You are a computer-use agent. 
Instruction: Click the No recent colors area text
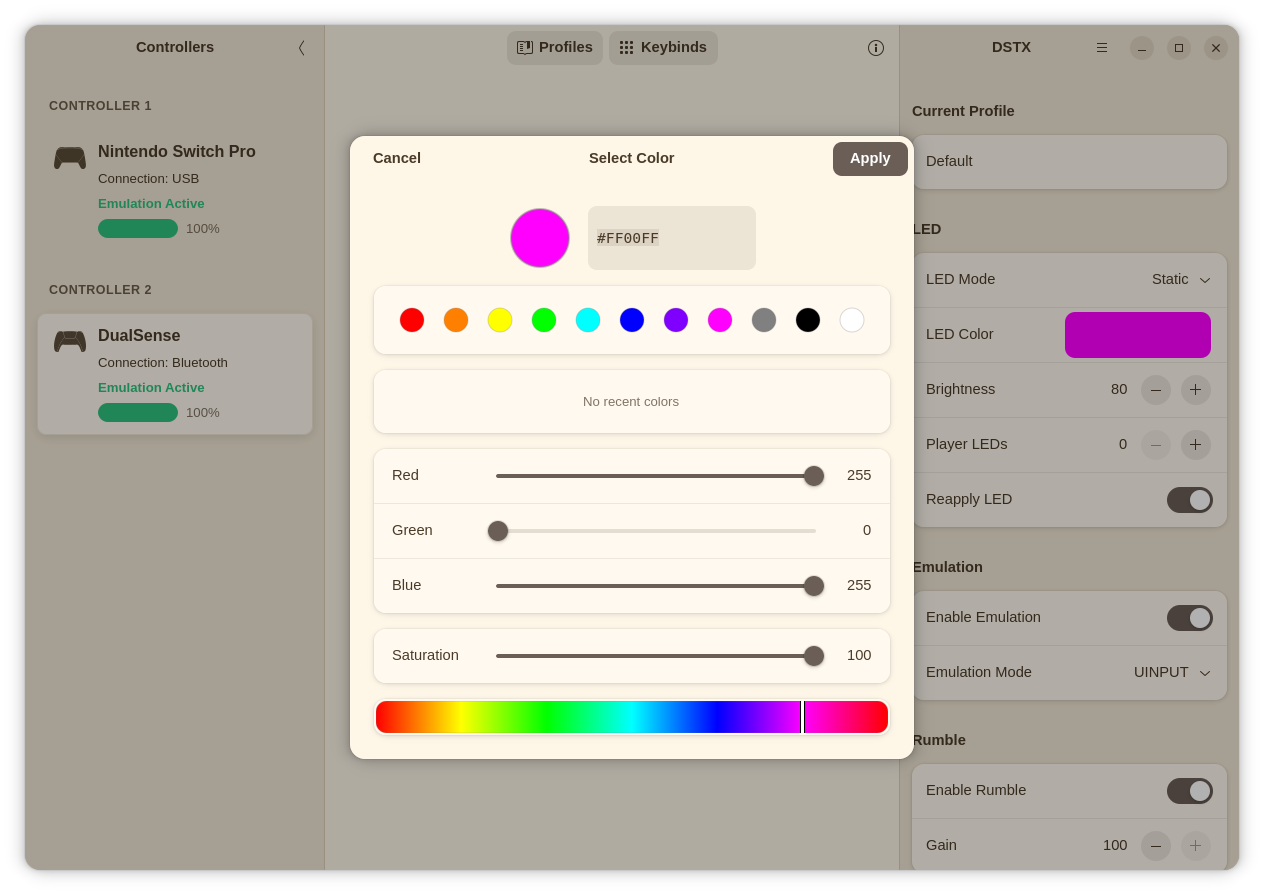click(x=631, y=401)
